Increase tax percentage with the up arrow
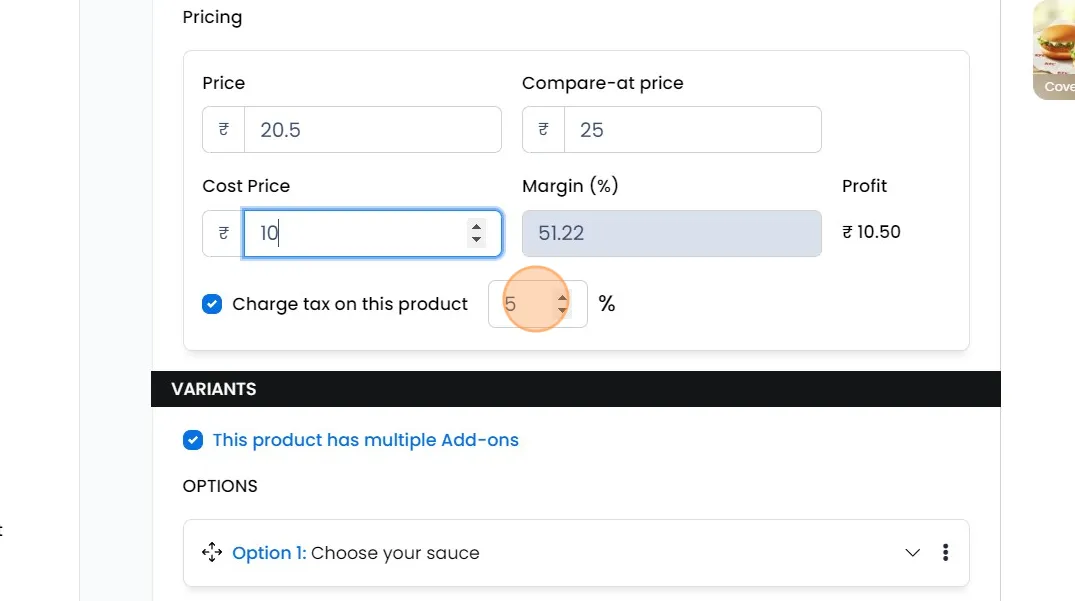Screen dimensions: 1075x601 [562, 297]
